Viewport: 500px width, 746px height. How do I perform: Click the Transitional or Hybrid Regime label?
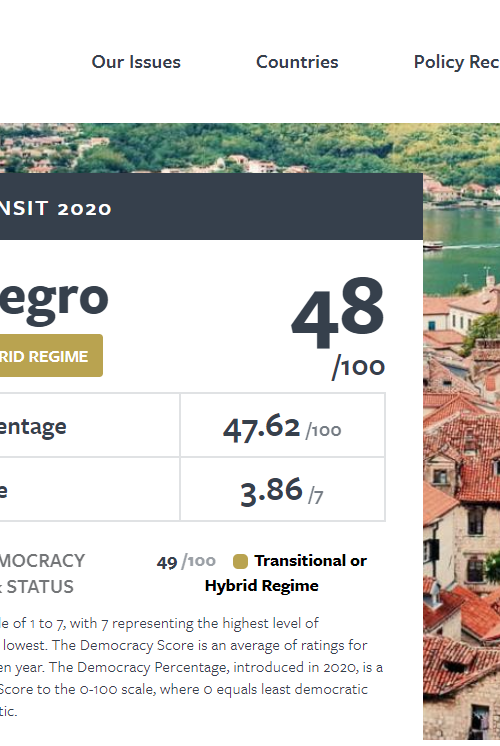tap(286, 573)
